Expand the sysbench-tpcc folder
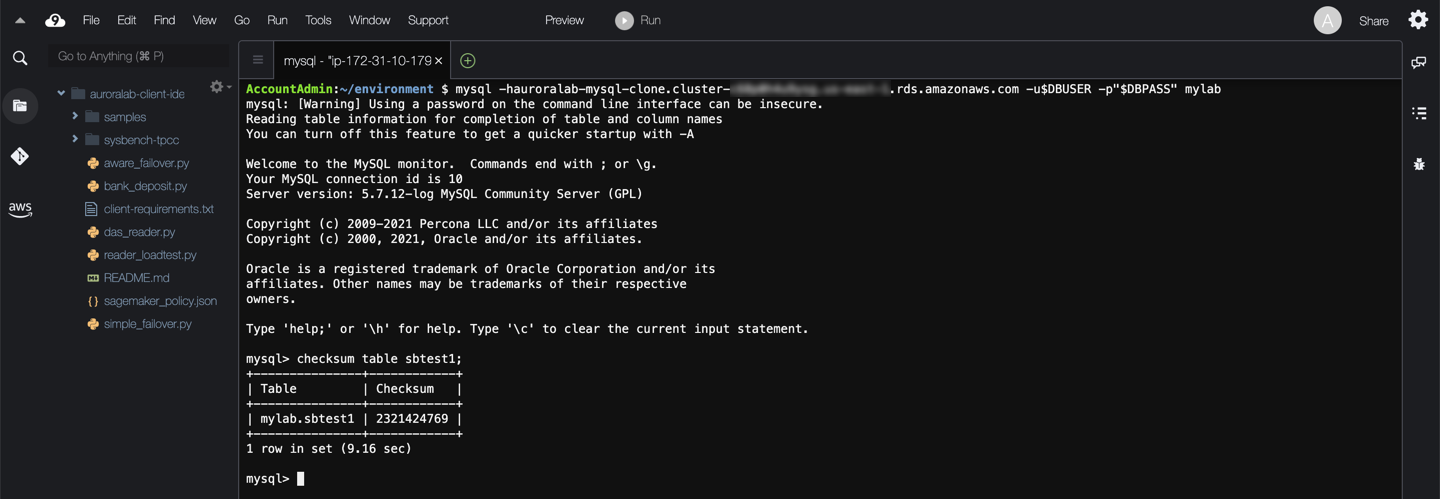The height and width of the screenshot is (499, 1440). tap(75, 140)
